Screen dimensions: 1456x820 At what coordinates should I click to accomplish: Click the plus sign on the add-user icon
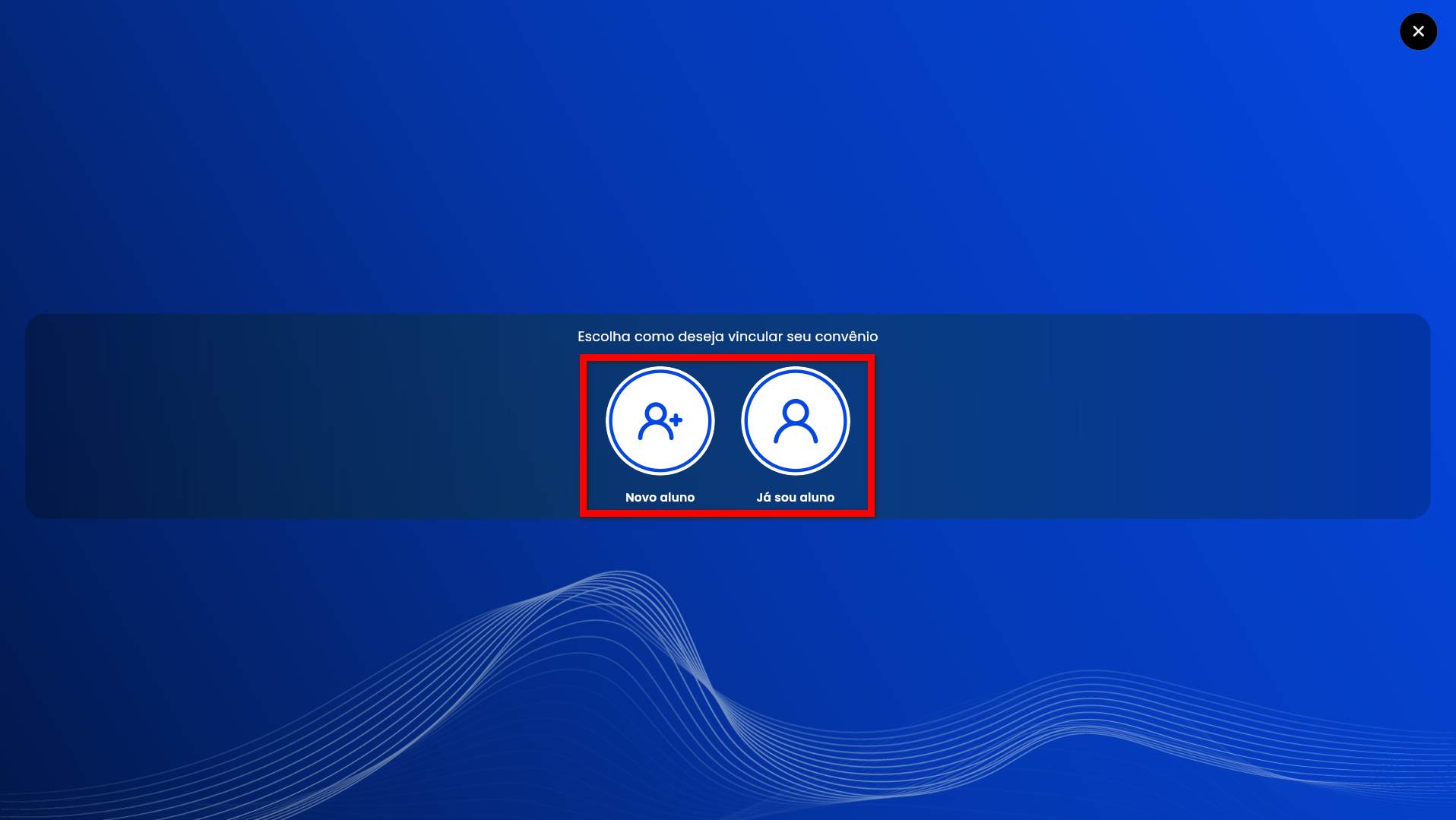point(676,419)
